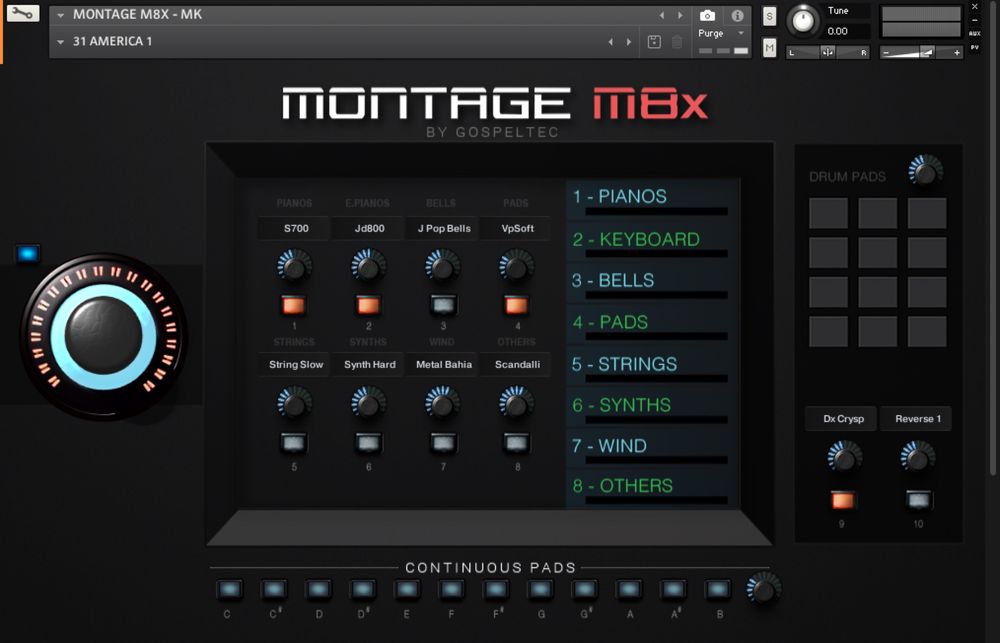Click the S700 slot 1 volume knob
Viewport: 1000px width, 643px height.
294,267
